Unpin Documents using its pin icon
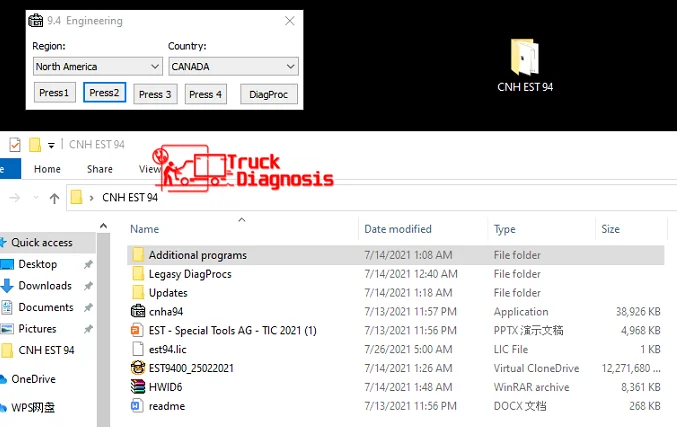This screenshot has height=427, width=677. pos(89,307)
